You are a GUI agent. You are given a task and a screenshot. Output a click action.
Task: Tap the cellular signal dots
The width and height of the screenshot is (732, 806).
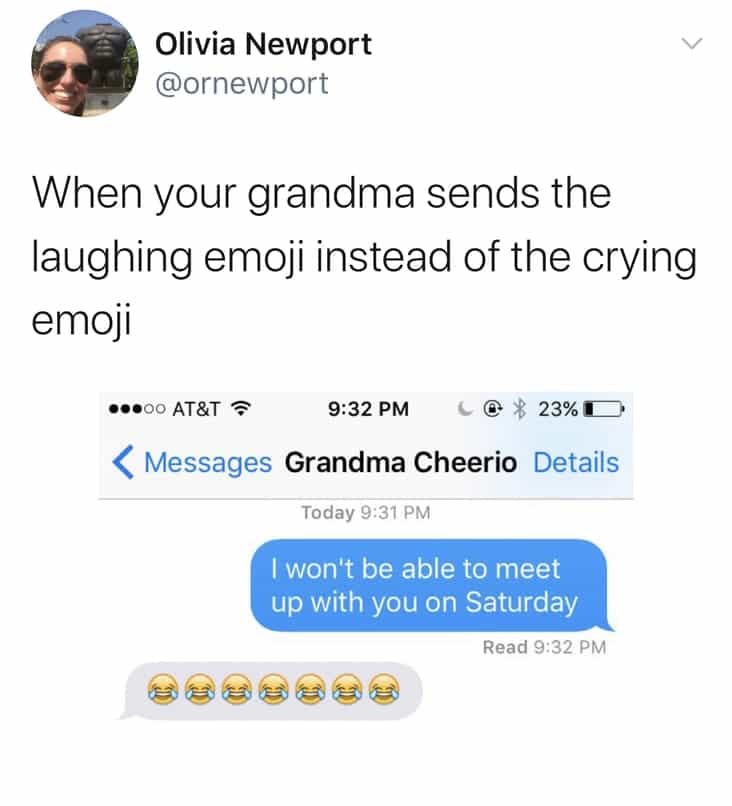pyautogui.click(x=137, y=409)
